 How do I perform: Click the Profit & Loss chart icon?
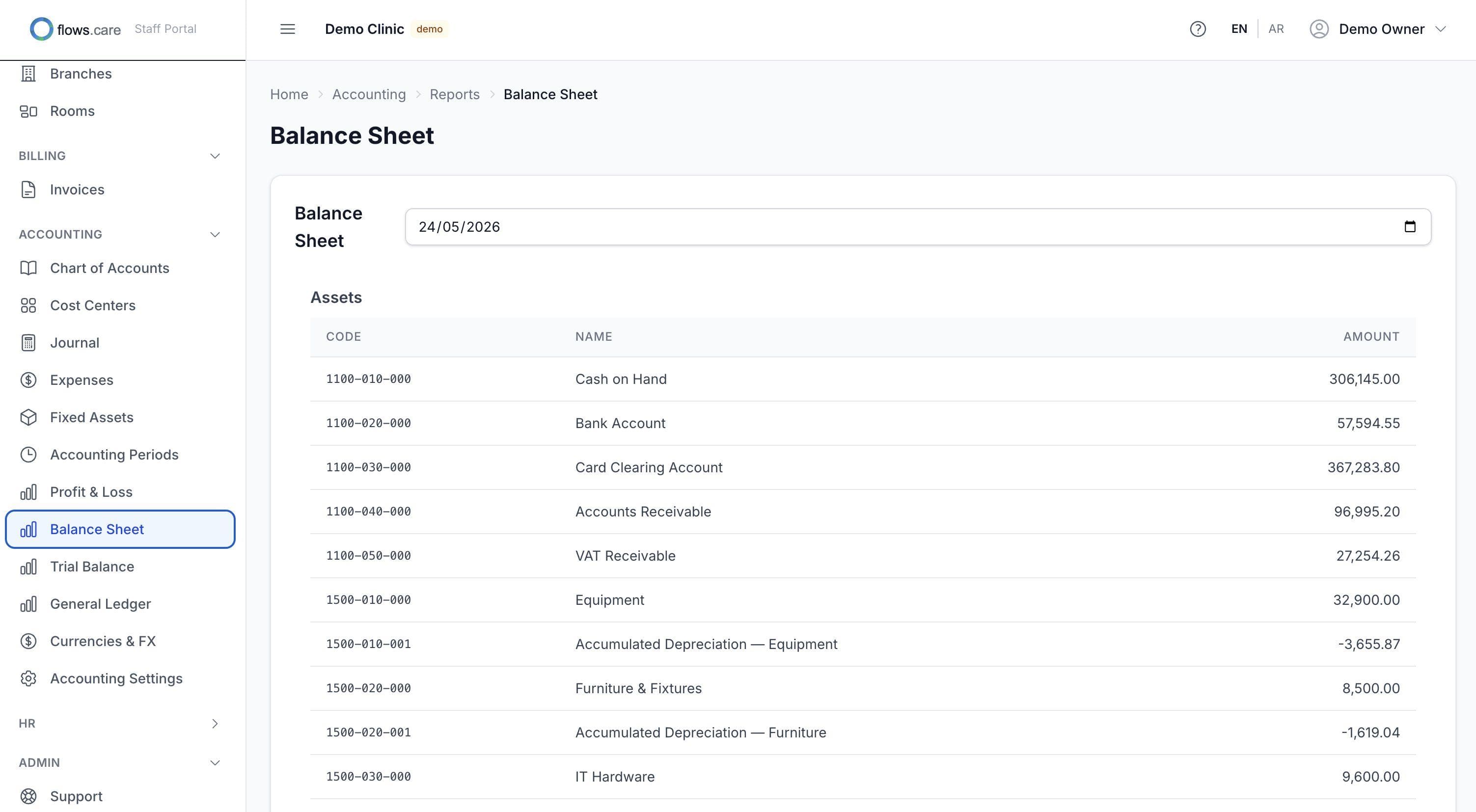point(28,492)
